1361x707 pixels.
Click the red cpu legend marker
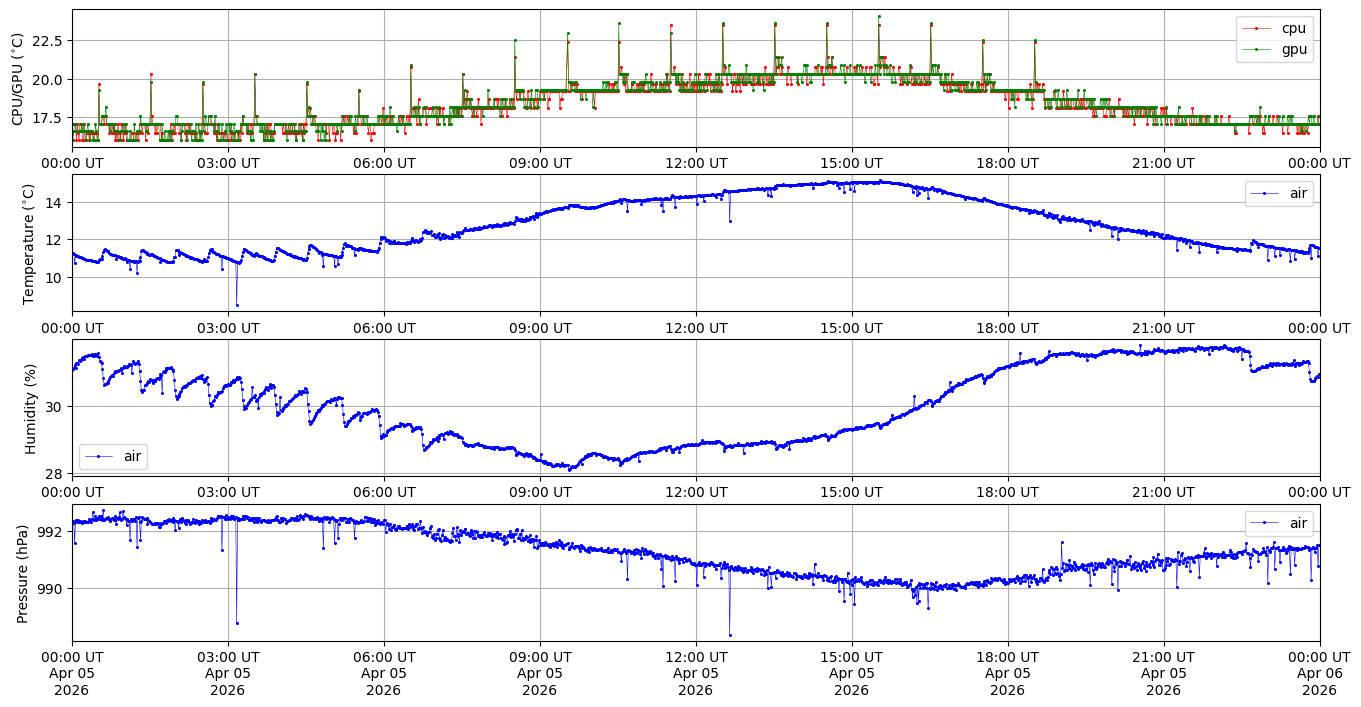(1258, 29)
